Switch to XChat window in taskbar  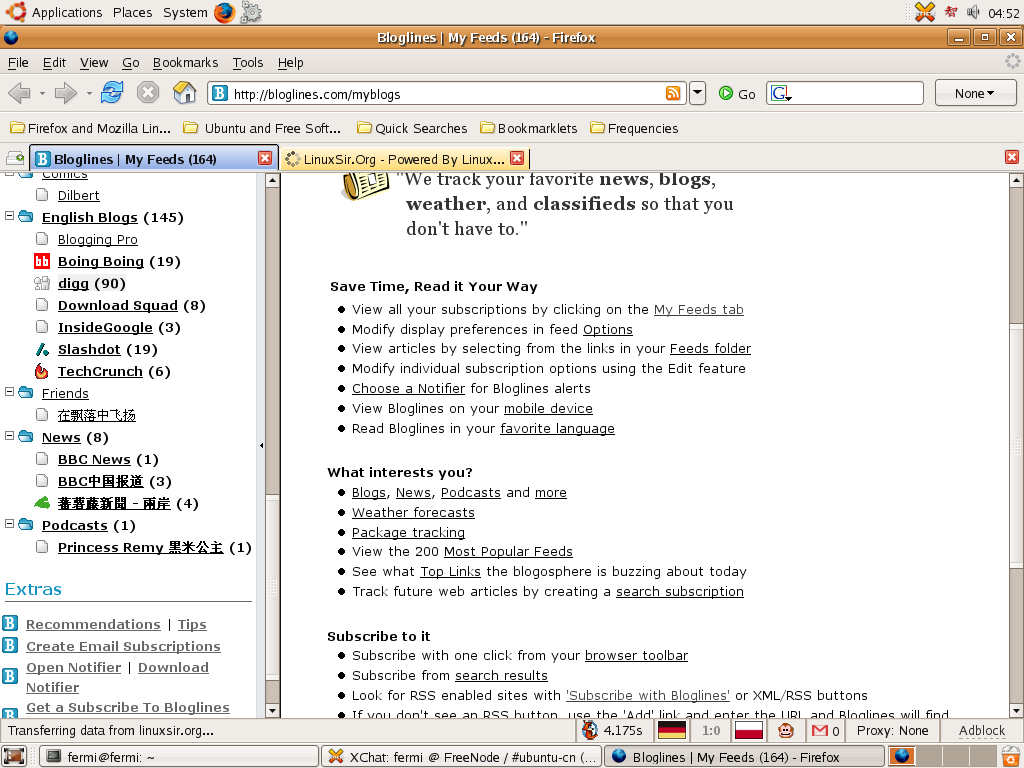461,757
